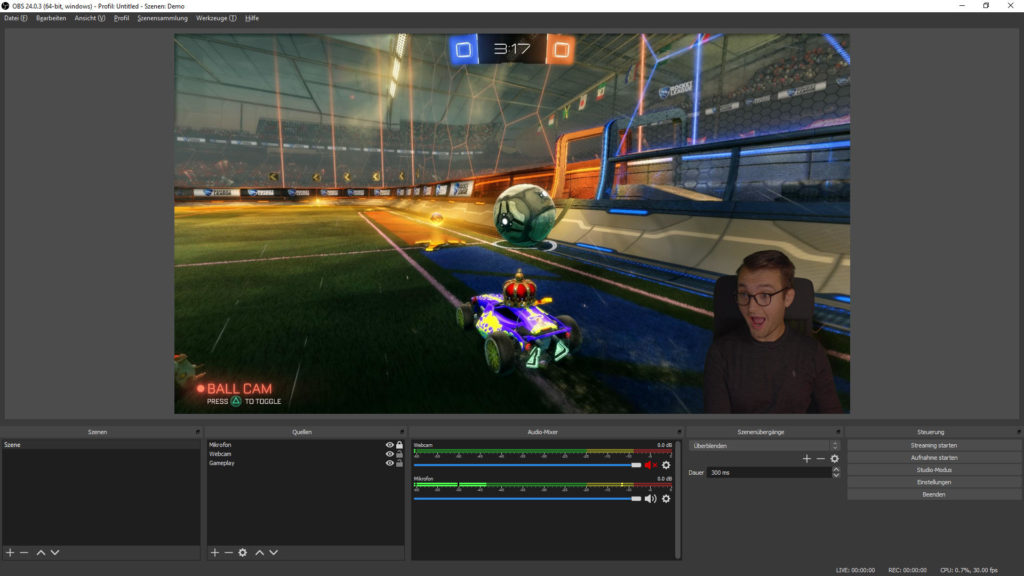The image size is (1024, 576).
Task: Open the Mikrofon audio gear settings in the mixer
Action: point(666,498)
